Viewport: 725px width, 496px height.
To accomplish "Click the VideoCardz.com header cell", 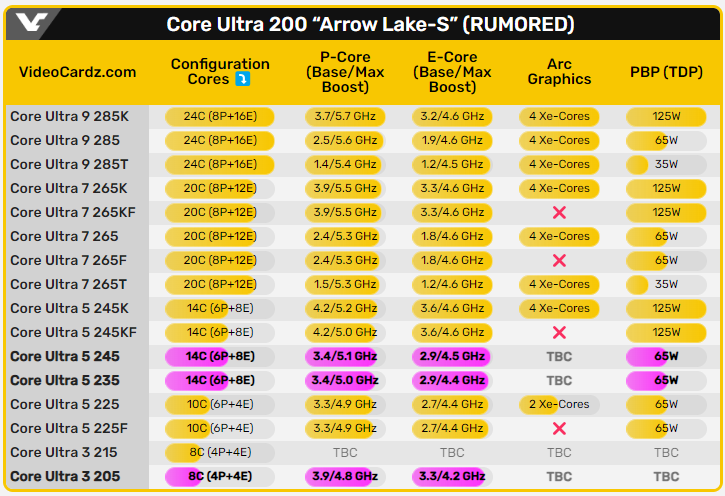I will (77, 72).
